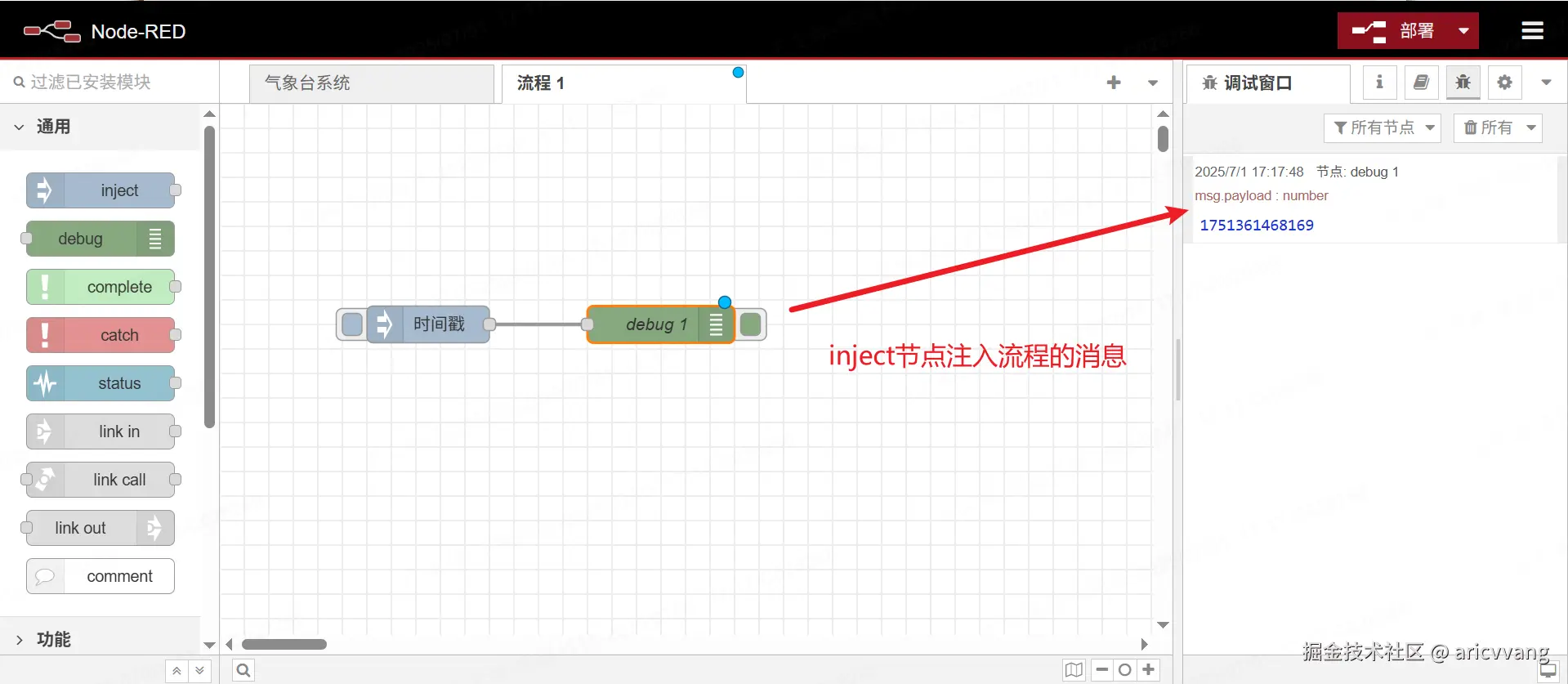
Task: Open the sidebar tabs dropdown arrow
Action: click(x=1545, y=83)
